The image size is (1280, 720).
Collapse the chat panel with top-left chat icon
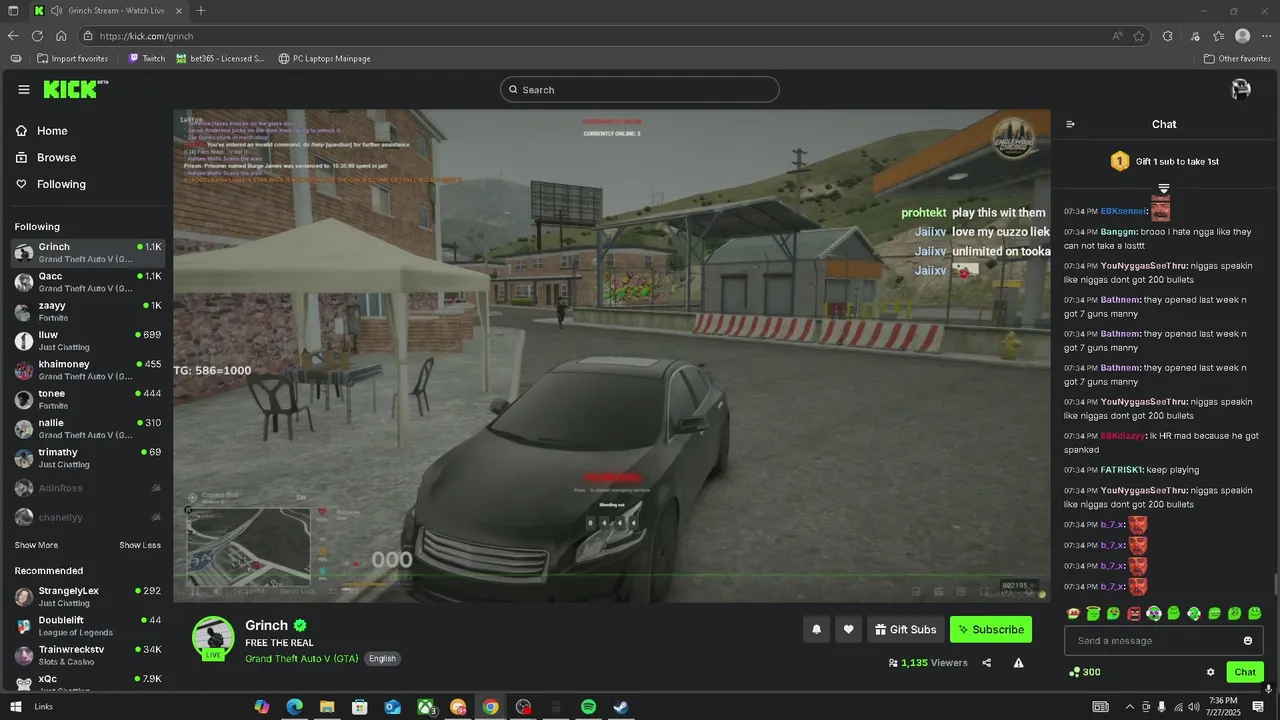(1070, 124)
